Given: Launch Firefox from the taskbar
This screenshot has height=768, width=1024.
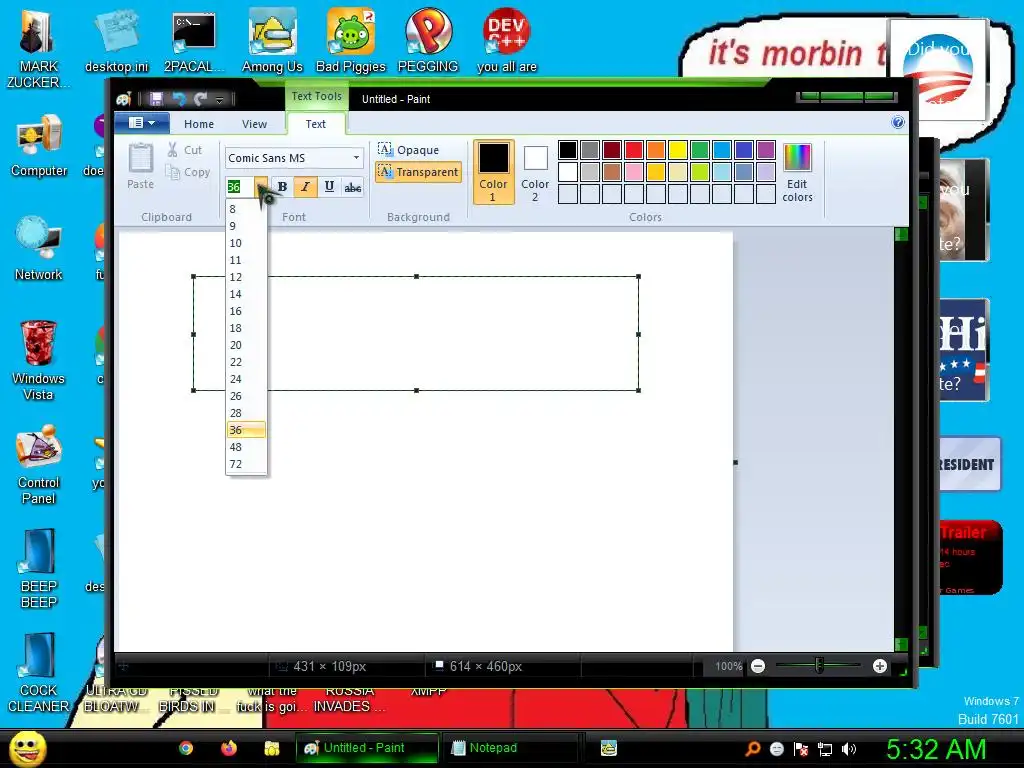Looking at the screenshot, I should click(229, 748).
